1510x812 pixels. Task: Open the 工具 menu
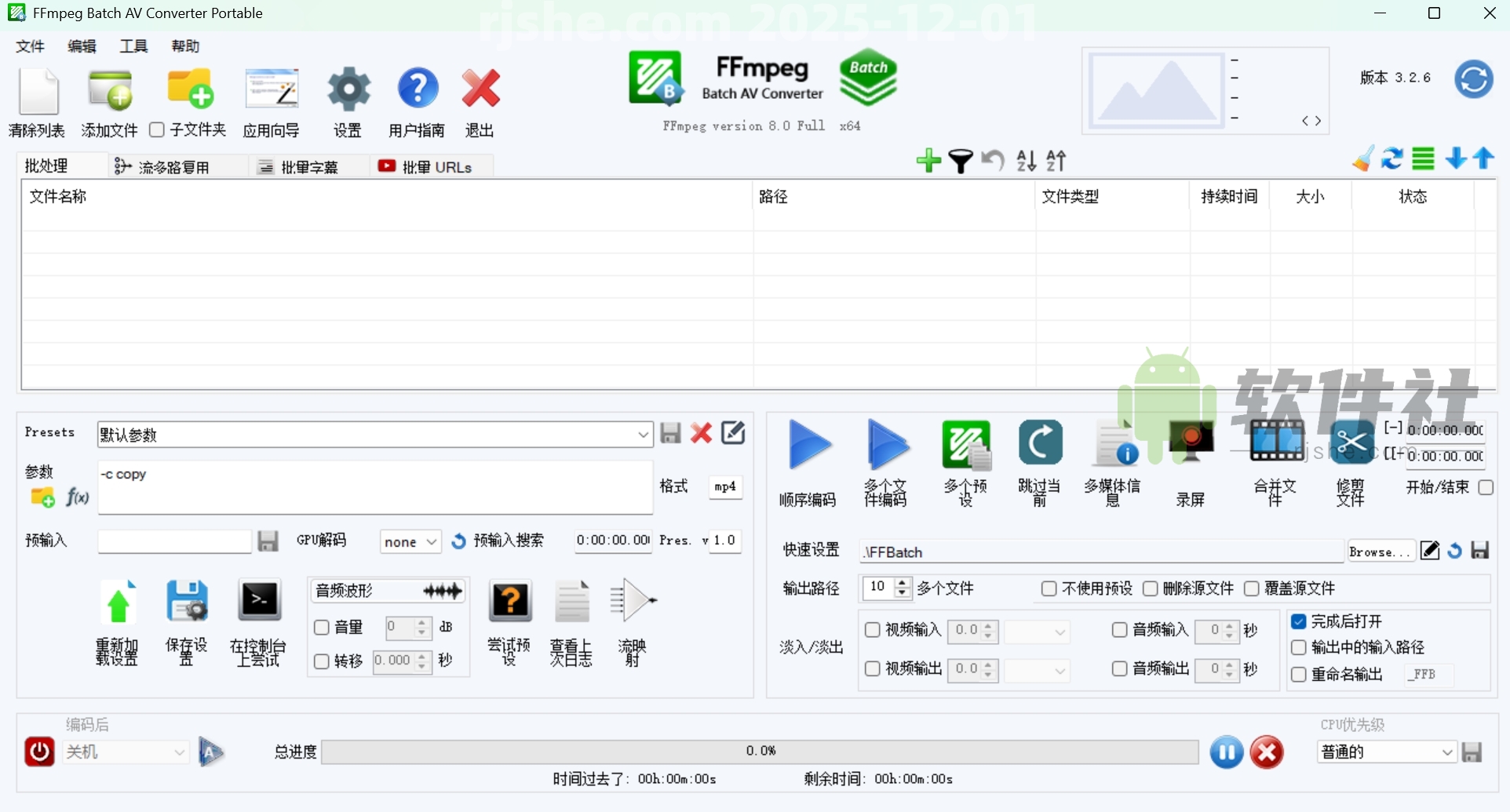[133, 46]
